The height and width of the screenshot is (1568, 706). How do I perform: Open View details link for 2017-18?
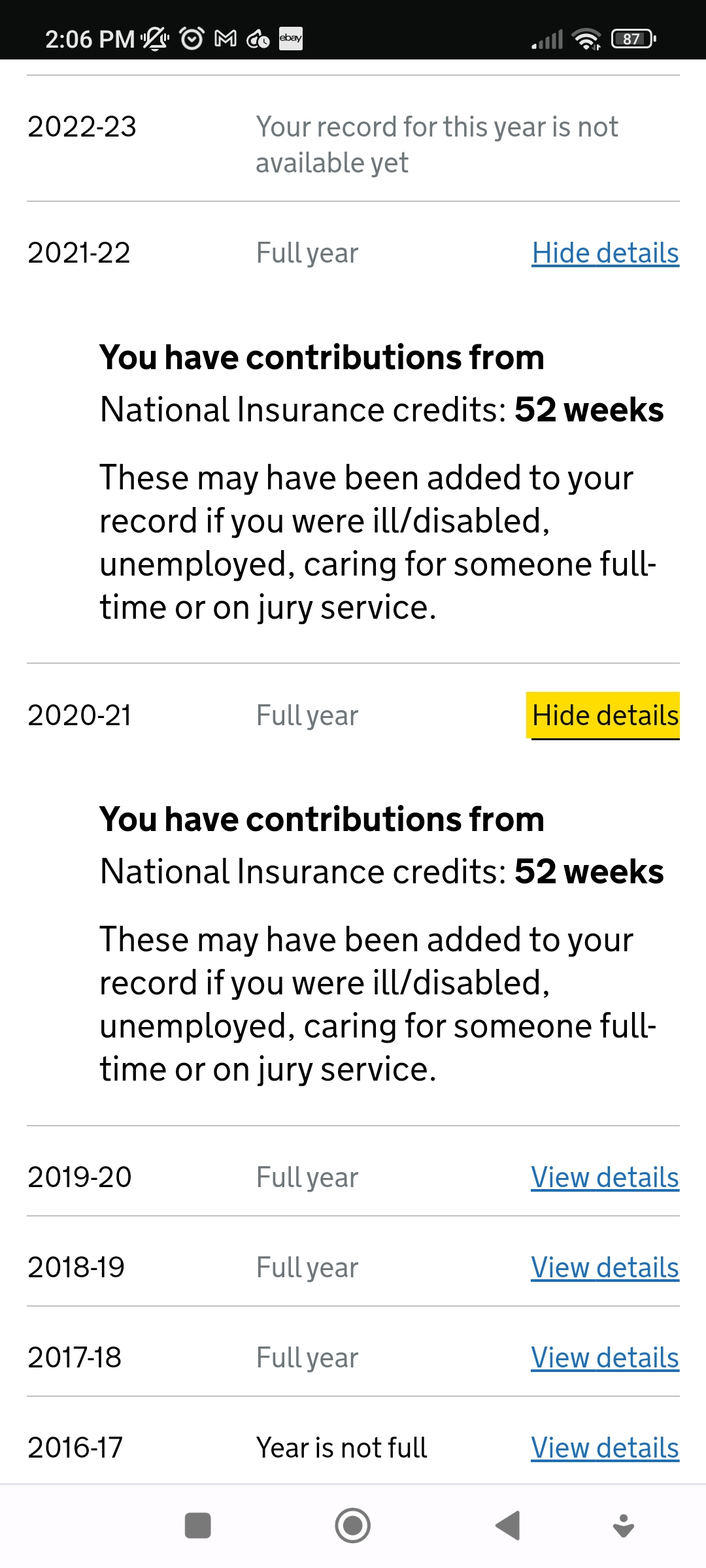(605, 1358)
